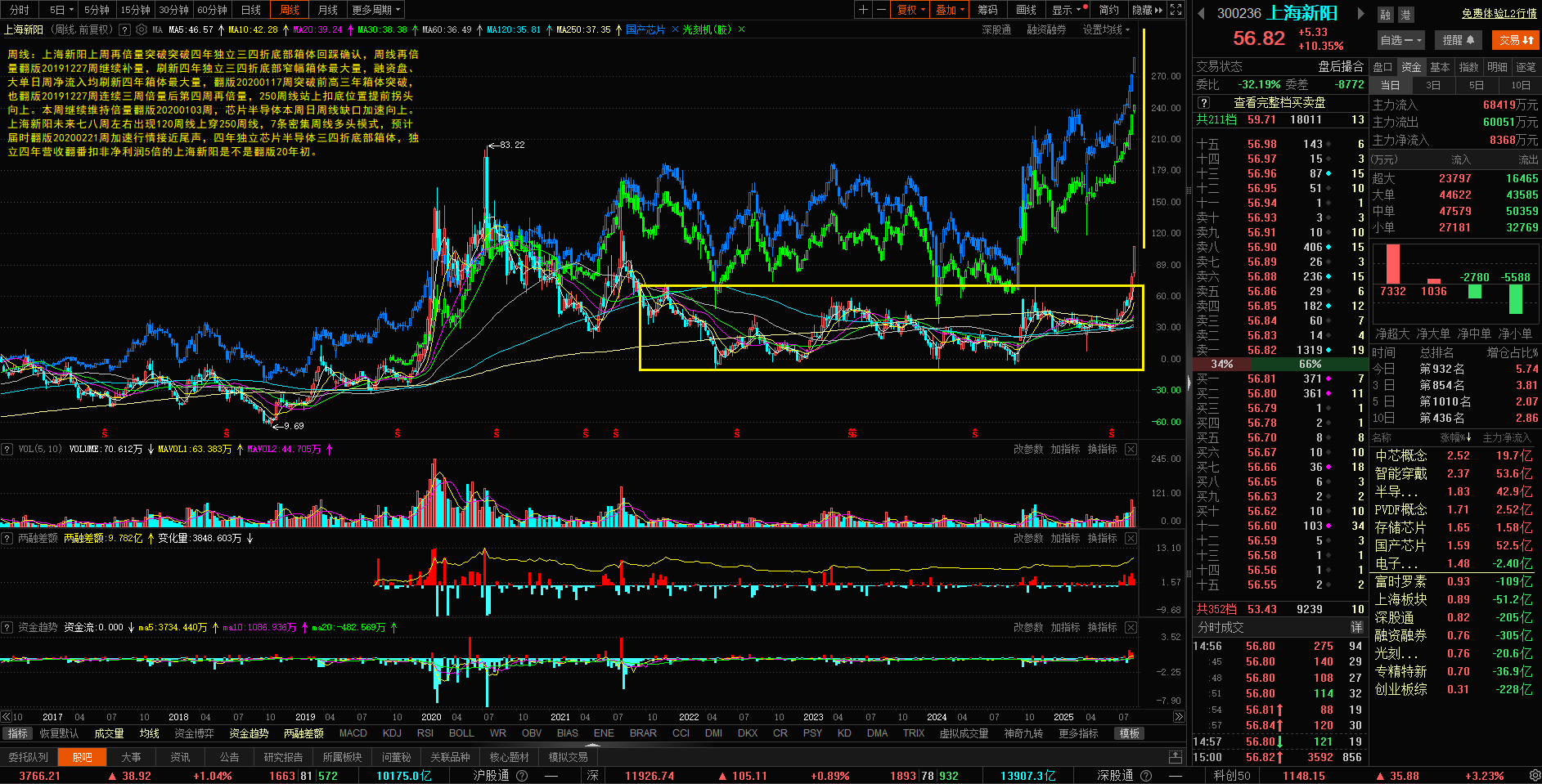This screenshot has height=784, width=1542.
Task: Open the 盘口 tab in side panel
Action: [x=1382, y=67]
